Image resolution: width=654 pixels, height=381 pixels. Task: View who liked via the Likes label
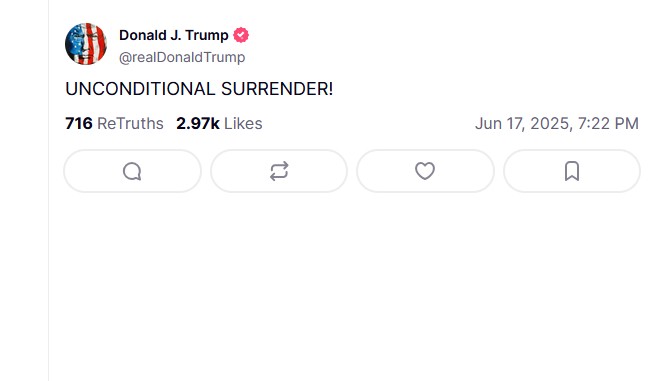243,124
